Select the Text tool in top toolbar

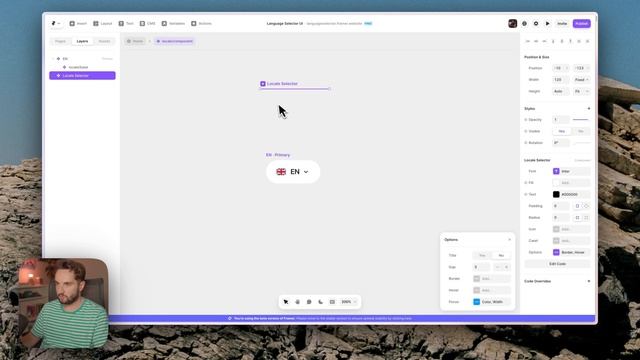coord(126,24)
